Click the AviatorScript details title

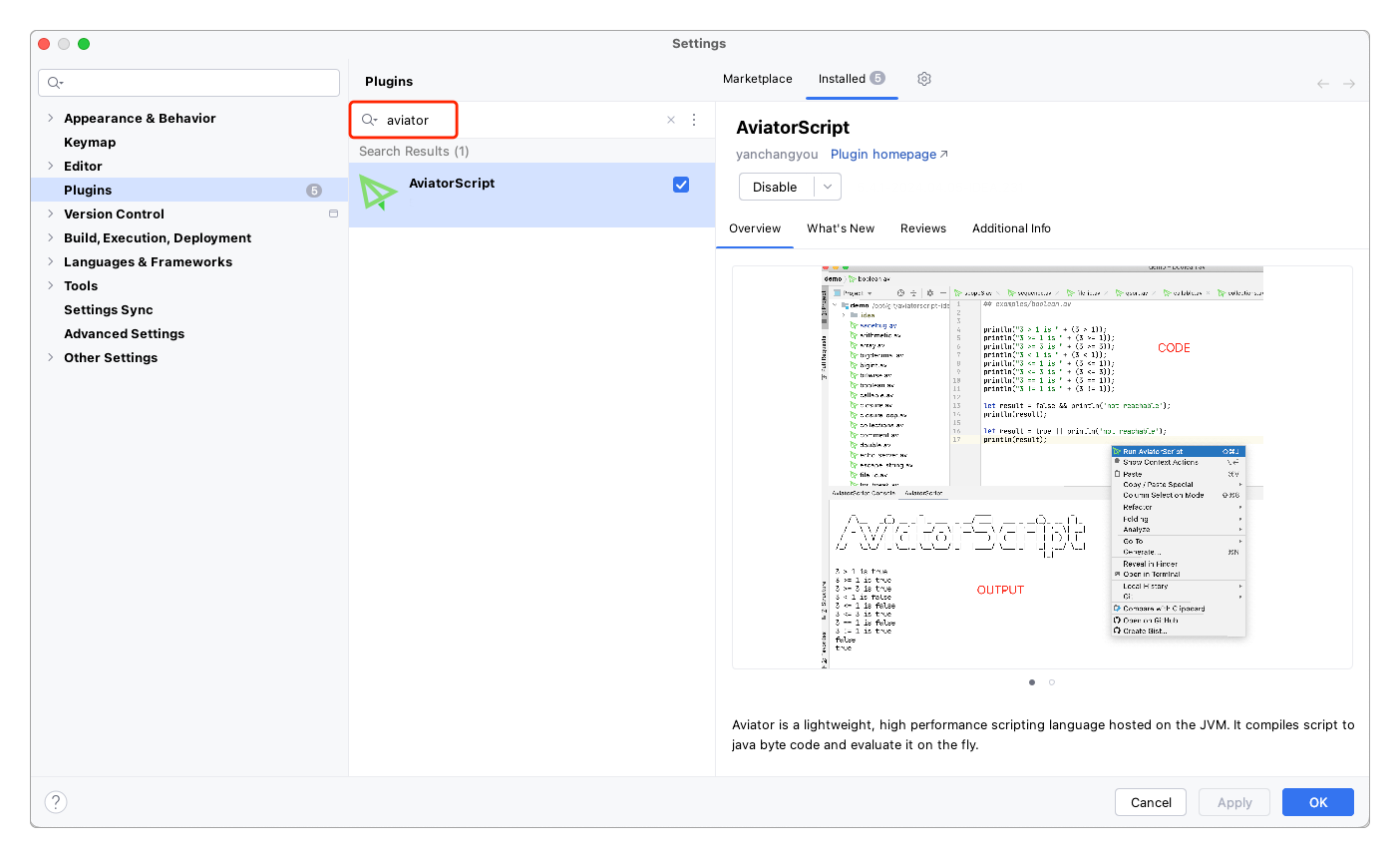click(793, 127)
